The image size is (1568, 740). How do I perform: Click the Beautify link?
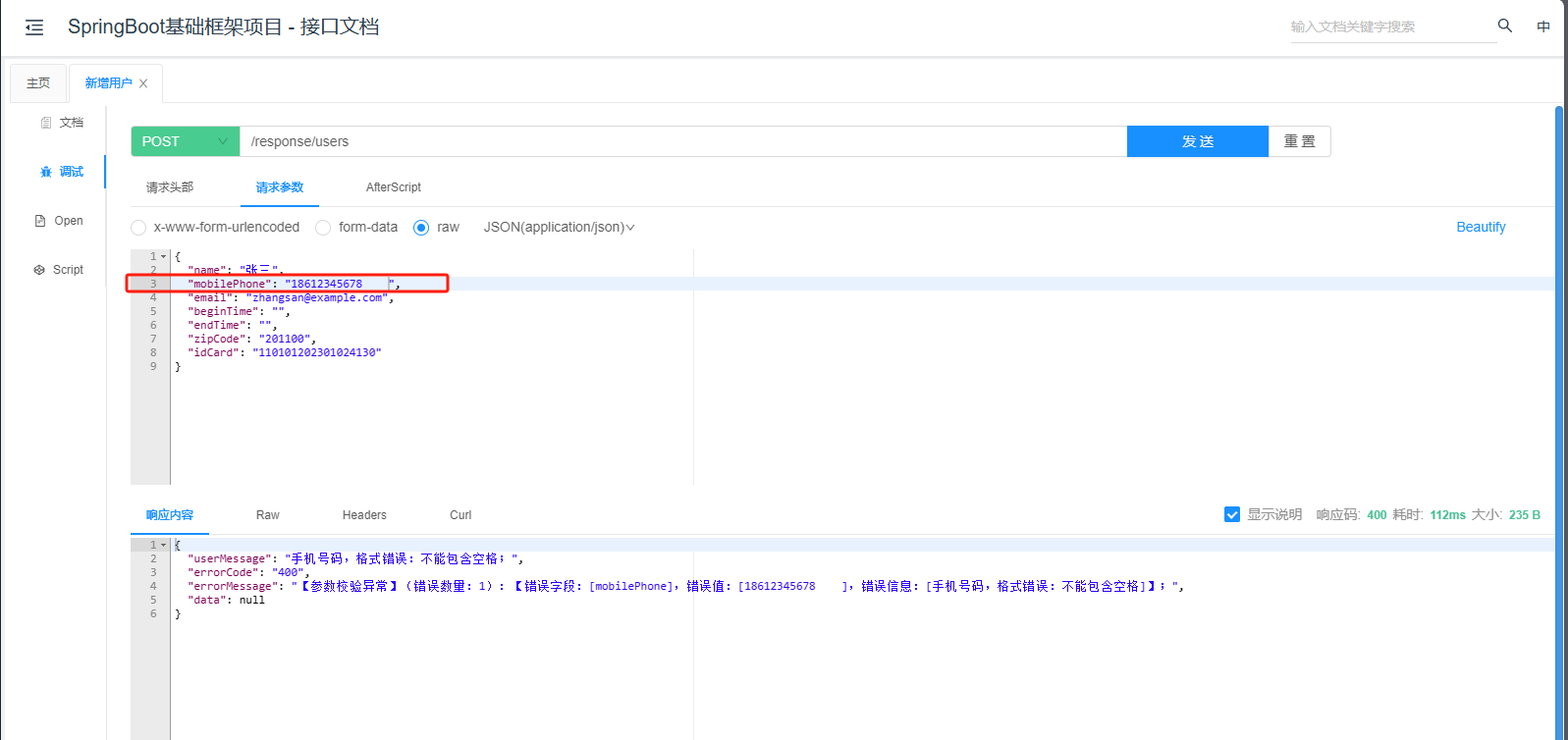[x=1481, y=227]
